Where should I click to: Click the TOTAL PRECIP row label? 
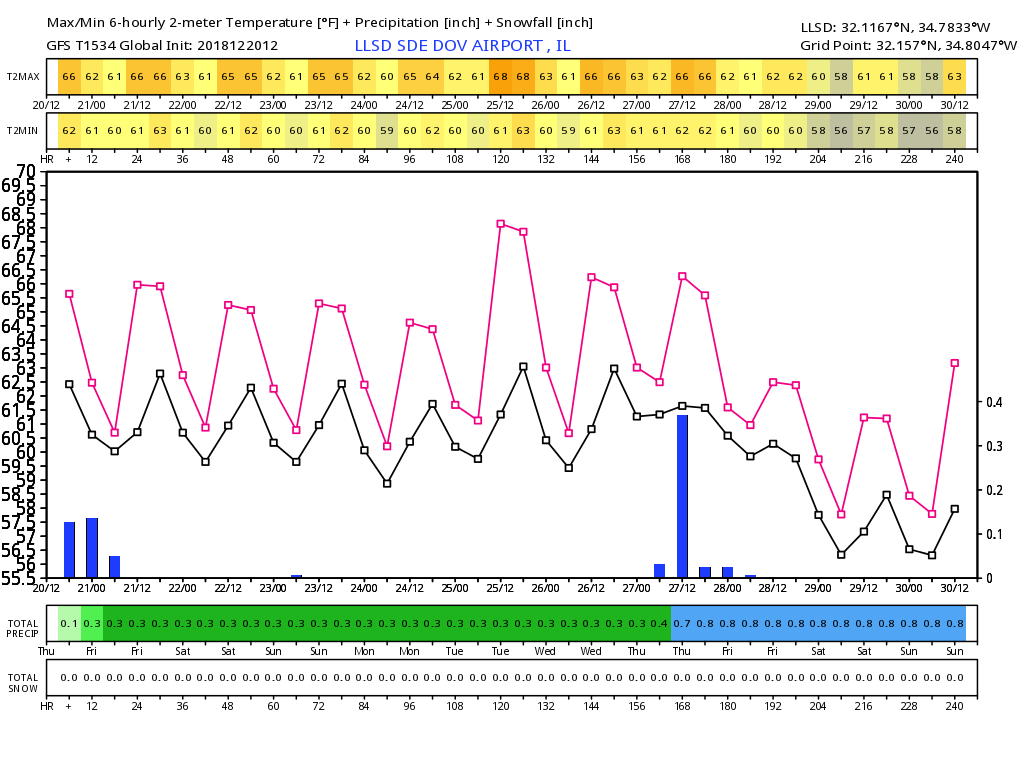(x=22, y=628)
